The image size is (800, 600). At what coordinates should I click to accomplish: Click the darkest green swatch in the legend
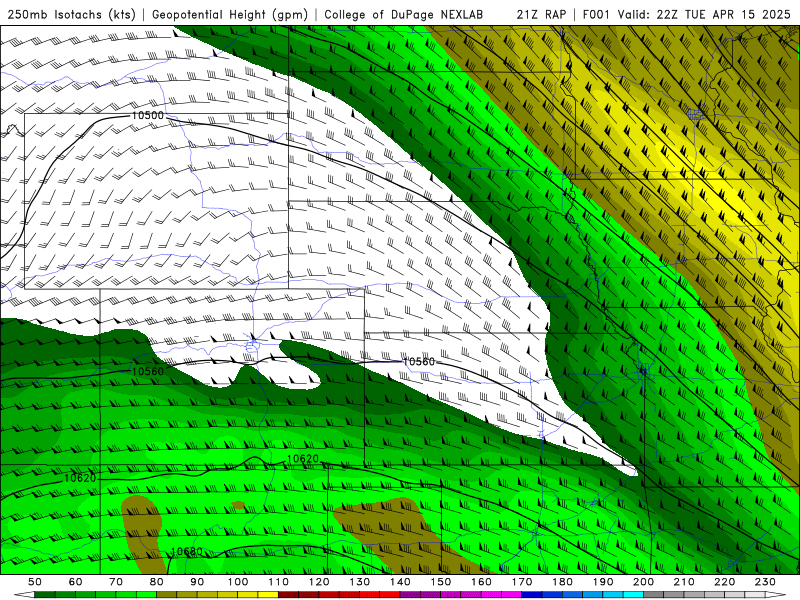(x=45, y=595)
